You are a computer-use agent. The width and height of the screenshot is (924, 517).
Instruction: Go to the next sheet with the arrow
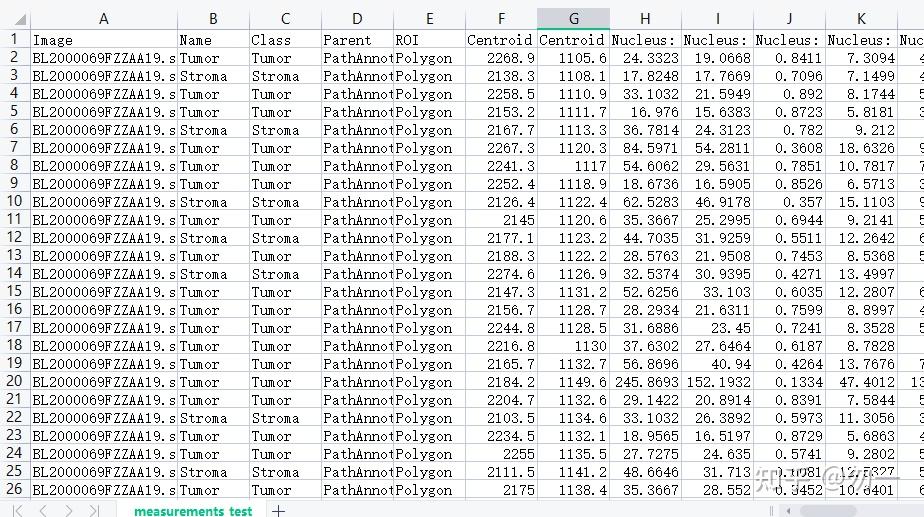pos(68,510)
